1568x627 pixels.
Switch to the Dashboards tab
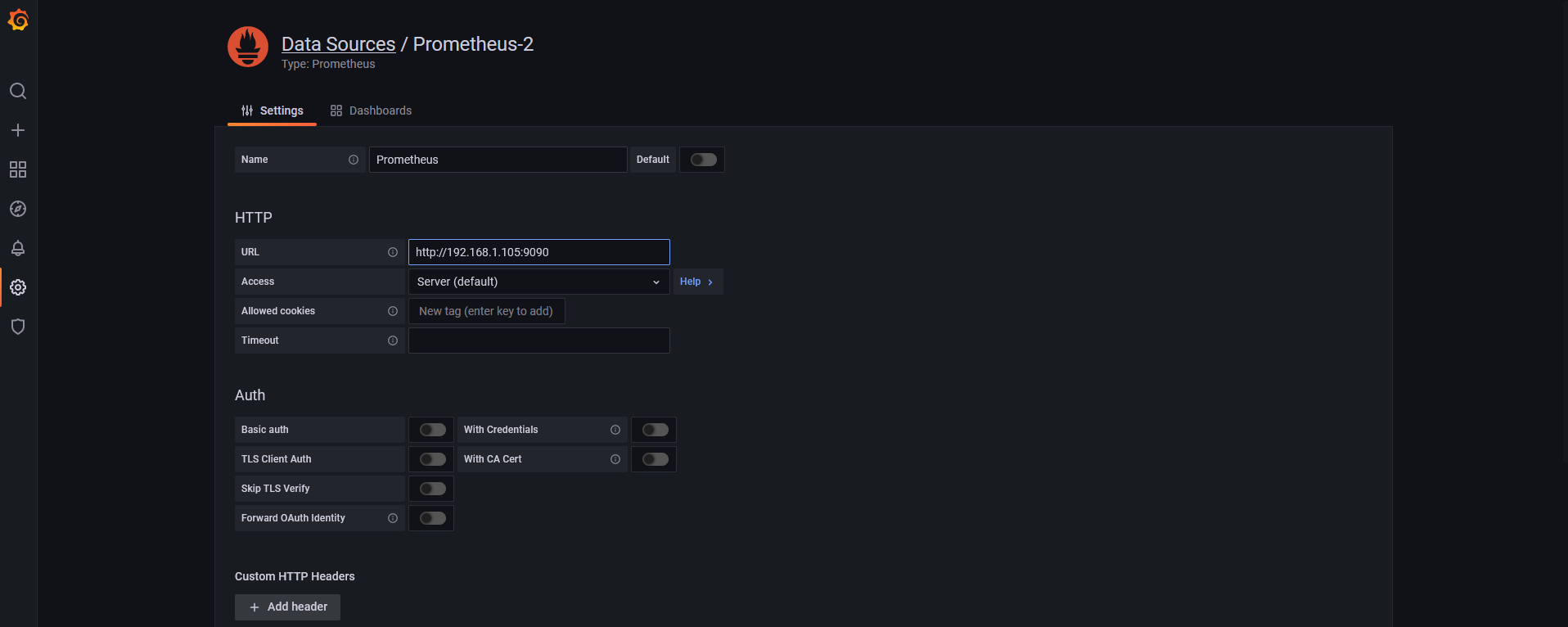[371, 111]
